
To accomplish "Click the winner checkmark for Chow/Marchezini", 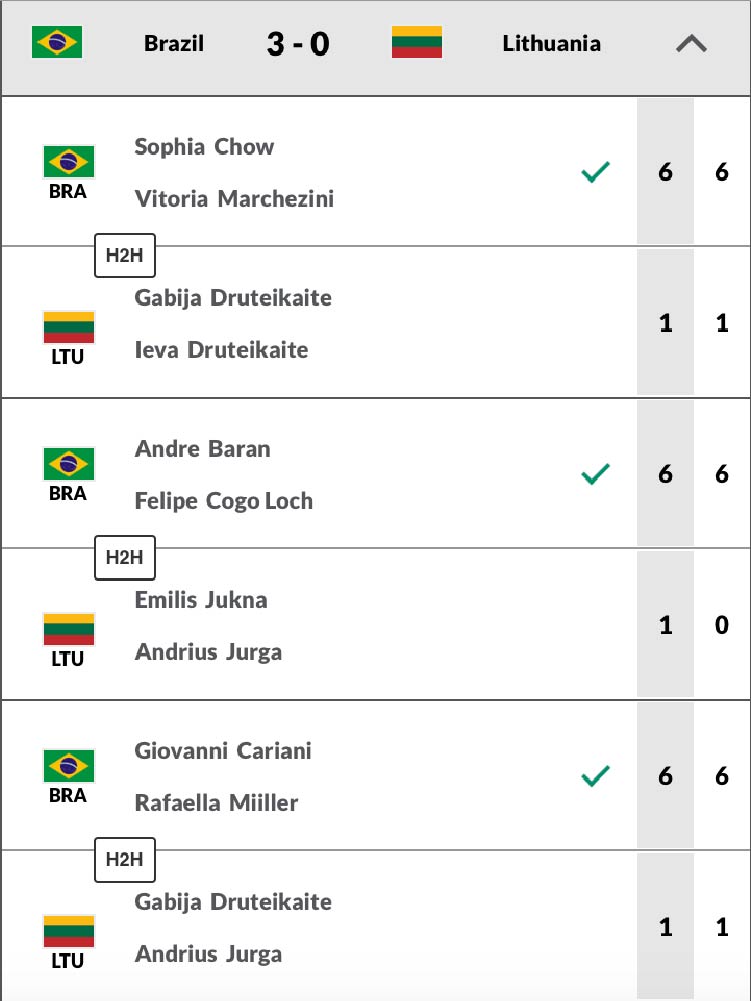I will click(x=595, y=173).
